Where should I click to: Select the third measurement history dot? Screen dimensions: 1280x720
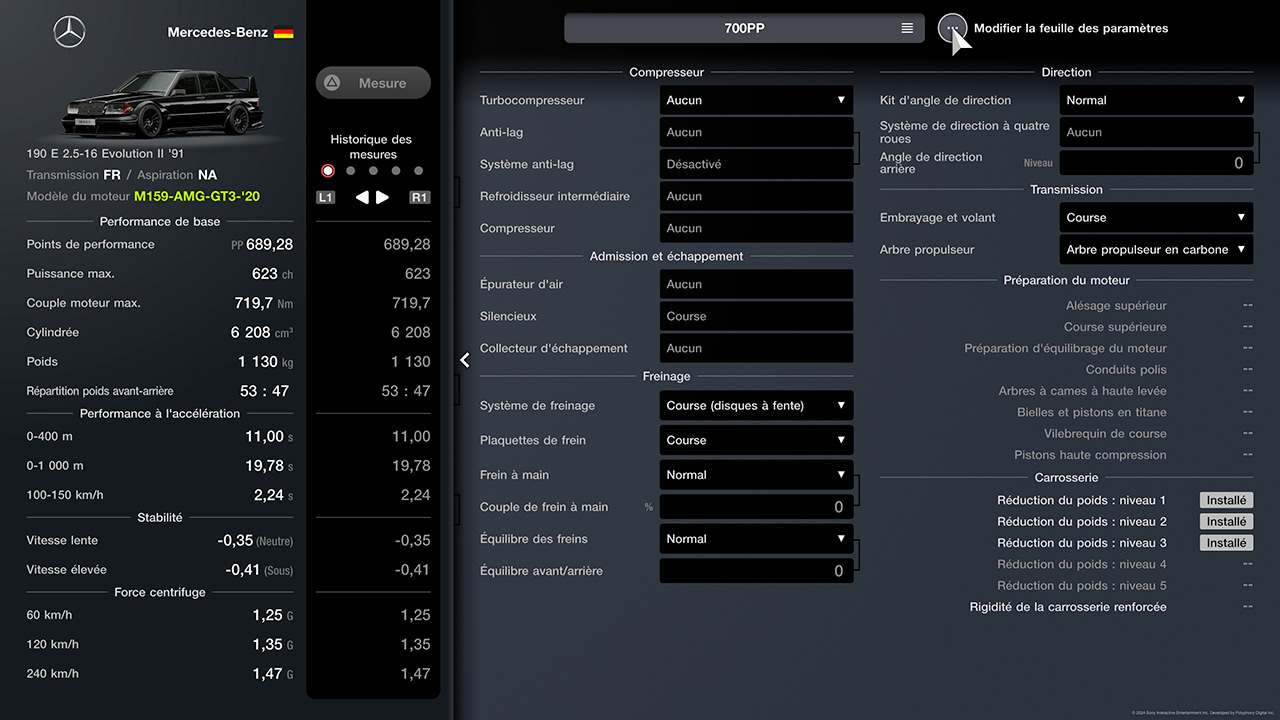(x=373, y=171)
